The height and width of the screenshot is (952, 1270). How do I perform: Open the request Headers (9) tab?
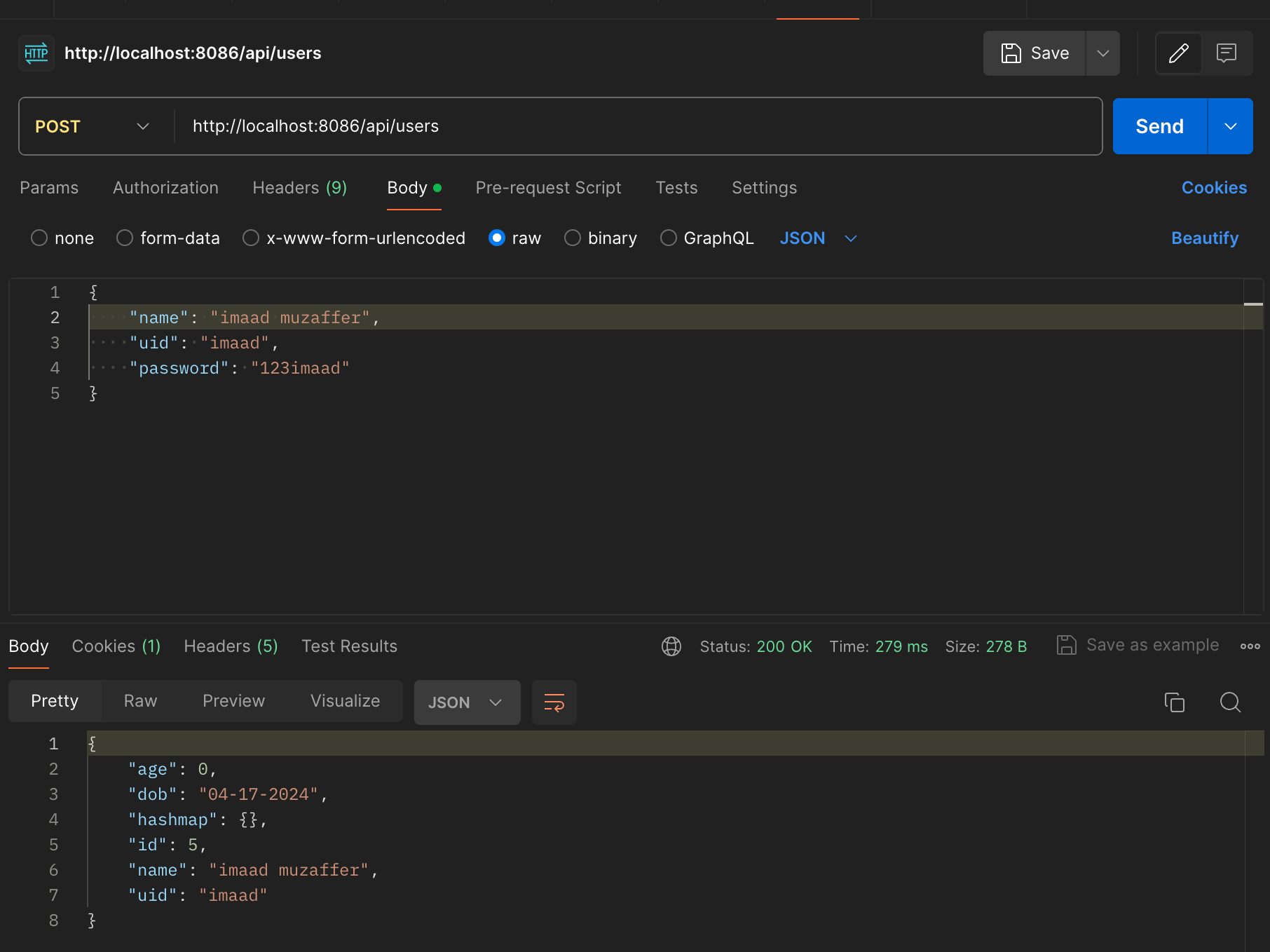coord(300,188)
